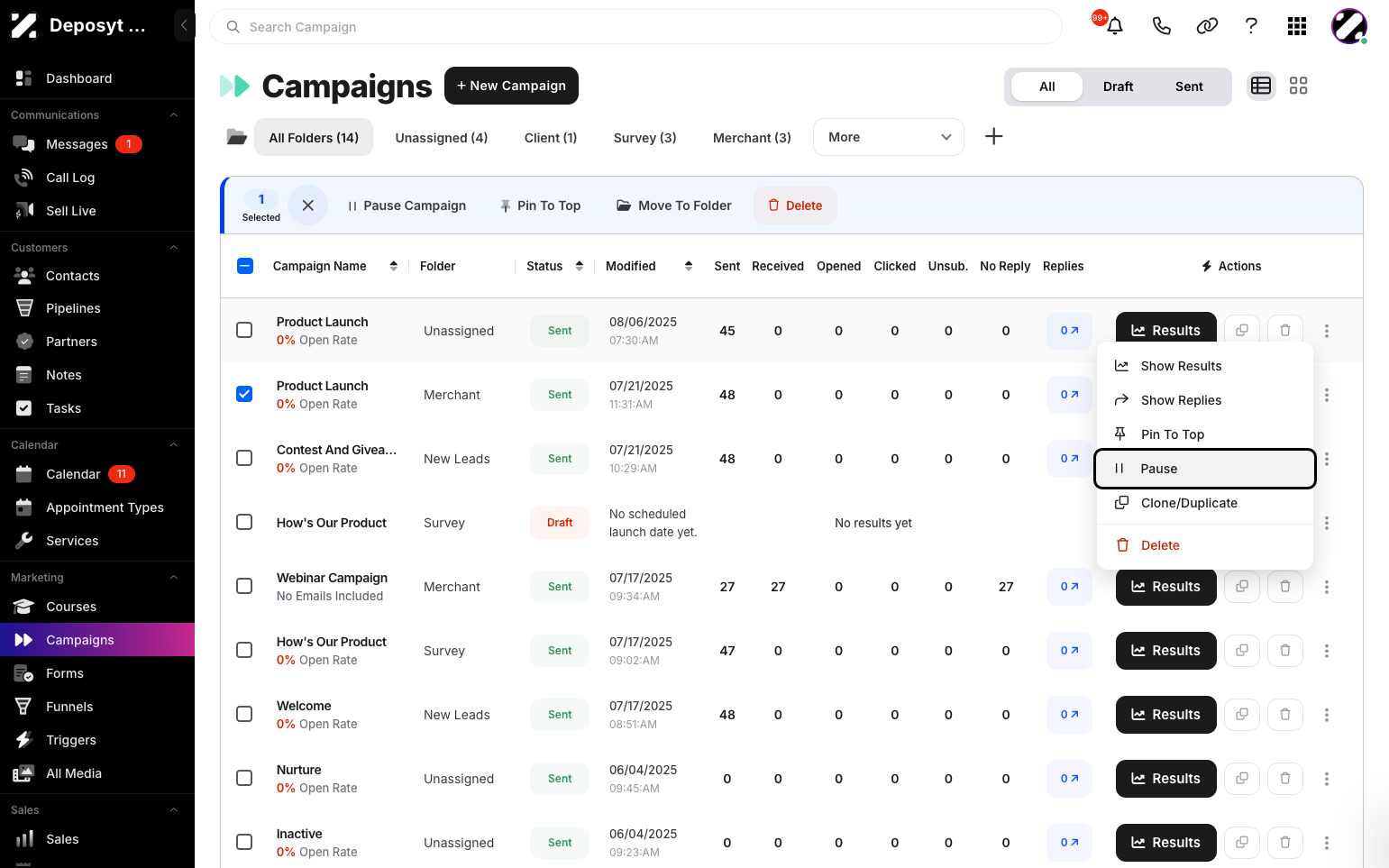Switch to the Draft filter tab
The height and width of the screenshot is (868, 1389).
1118,87
